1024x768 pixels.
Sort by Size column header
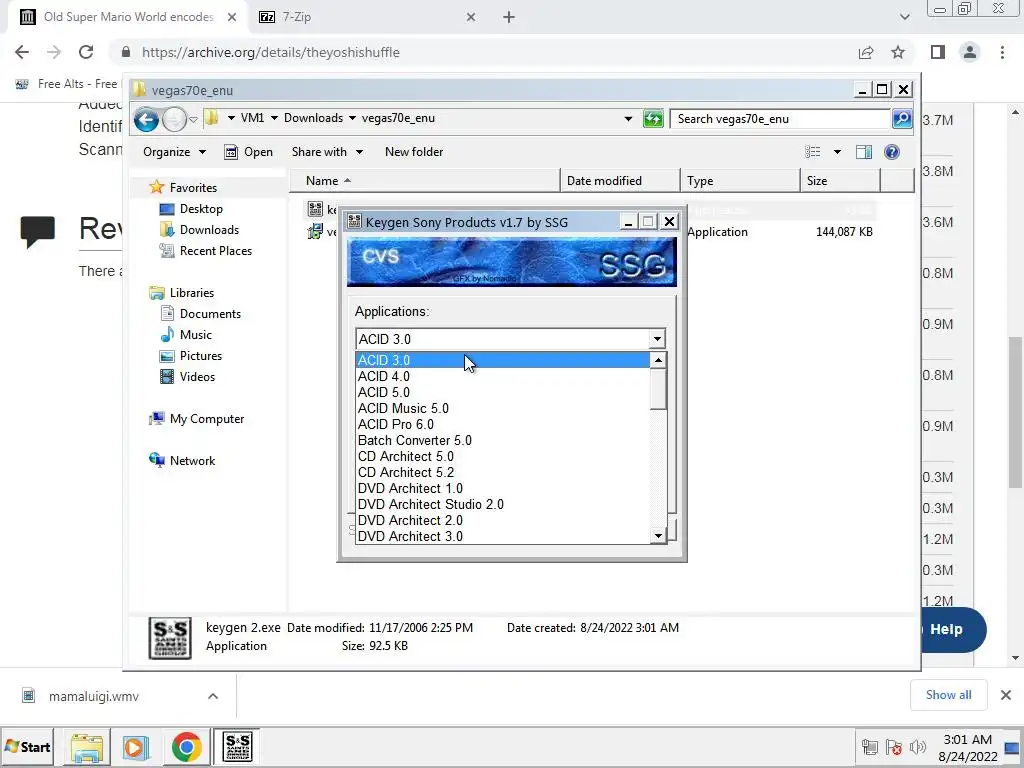(840, 181)
